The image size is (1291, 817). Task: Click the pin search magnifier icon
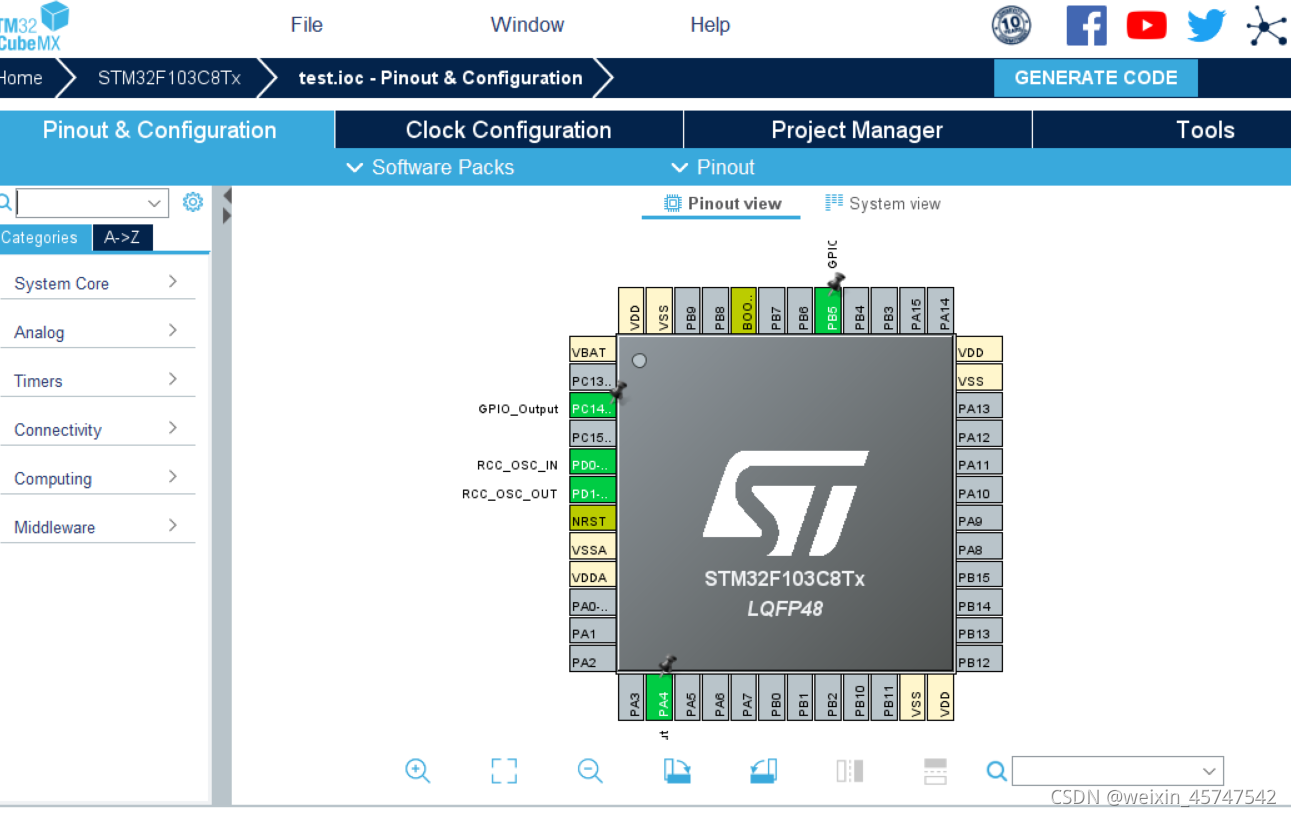tap(996, 771)
